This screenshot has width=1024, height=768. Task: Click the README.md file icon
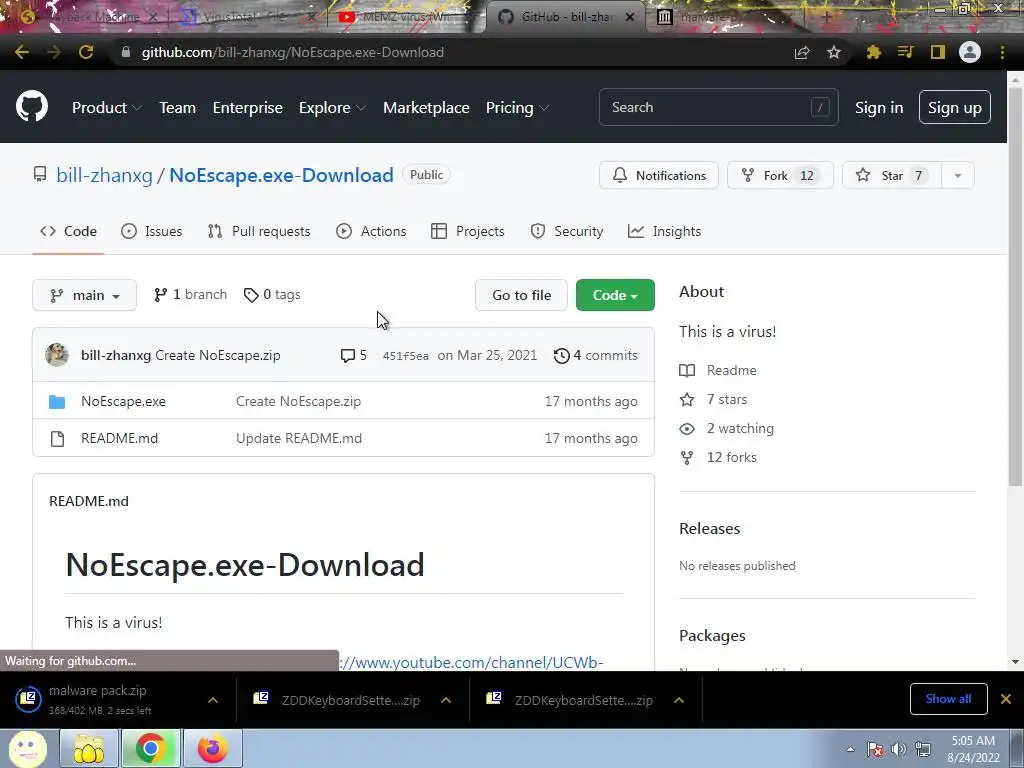(57, 439)
